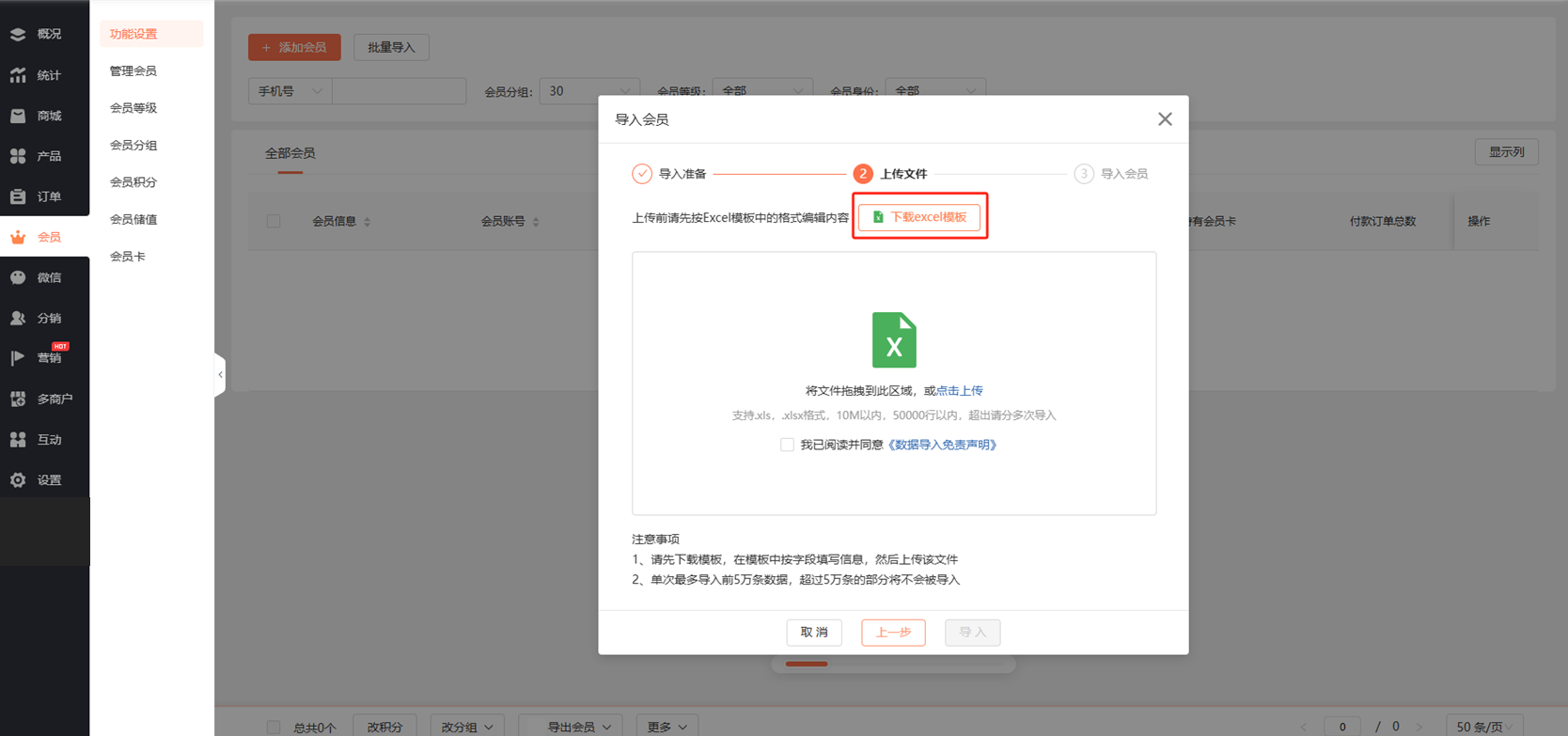
Task: Click the 显示列 button
Action: pyautogui.click(x=1506, y=152)
